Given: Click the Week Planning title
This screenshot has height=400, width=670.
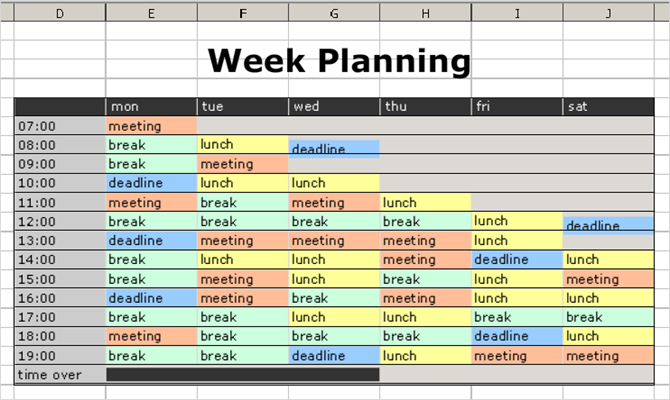Looking at the screenshot, I should click(x=339, y=61).
